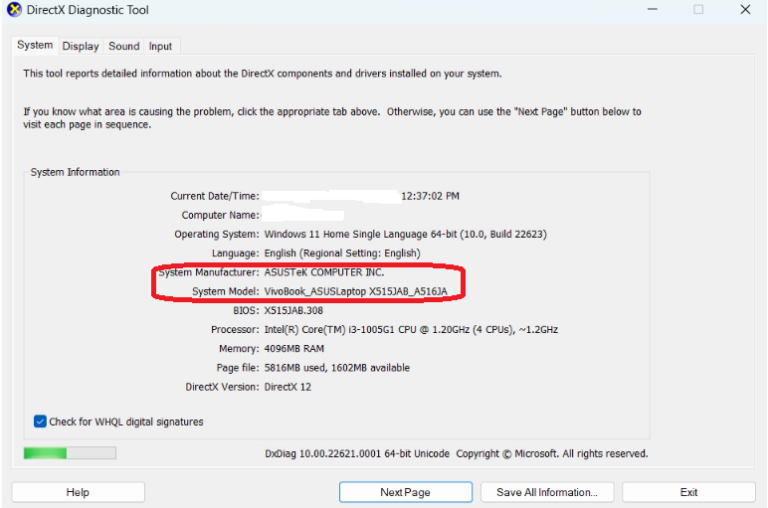Click the 12:37:02 PM time value
The image size is (768, 508).
click(430, 196)
